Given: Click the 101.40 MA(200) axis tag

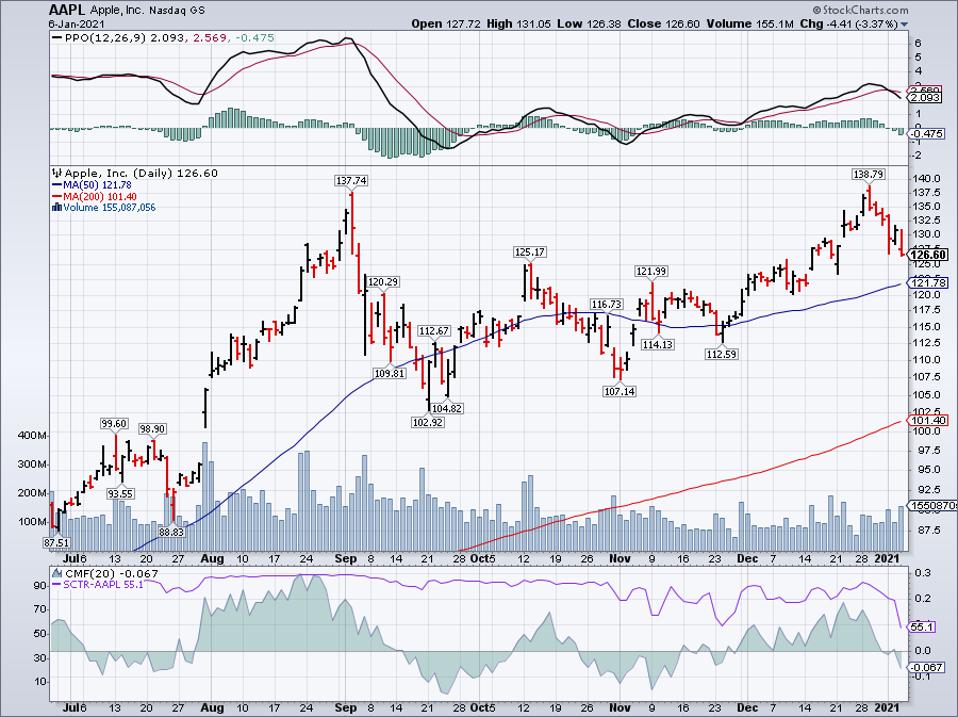Looking at the screenshot, I should (x=928, y=420).
